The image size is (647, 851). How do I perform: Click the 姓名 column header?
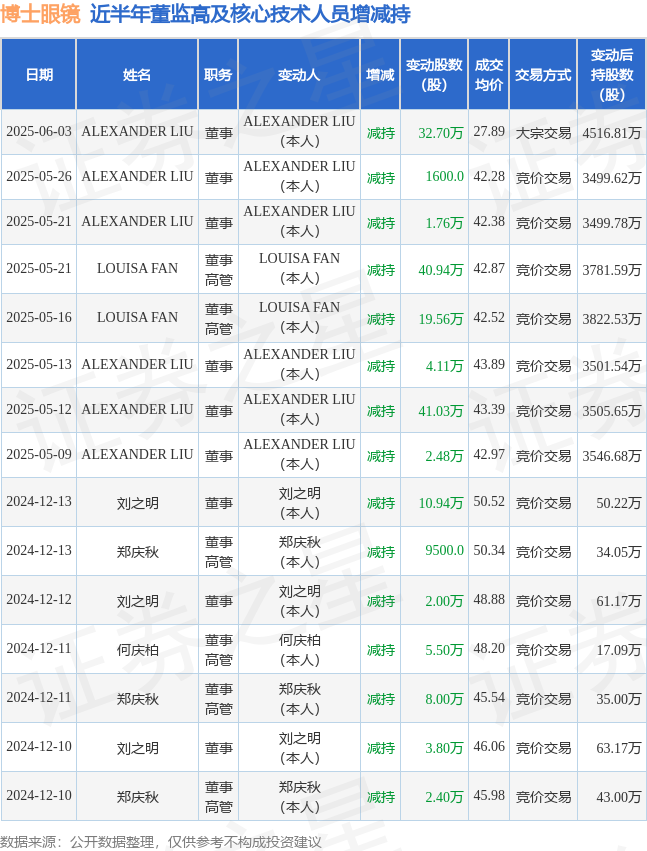click(x=137, y=74)
